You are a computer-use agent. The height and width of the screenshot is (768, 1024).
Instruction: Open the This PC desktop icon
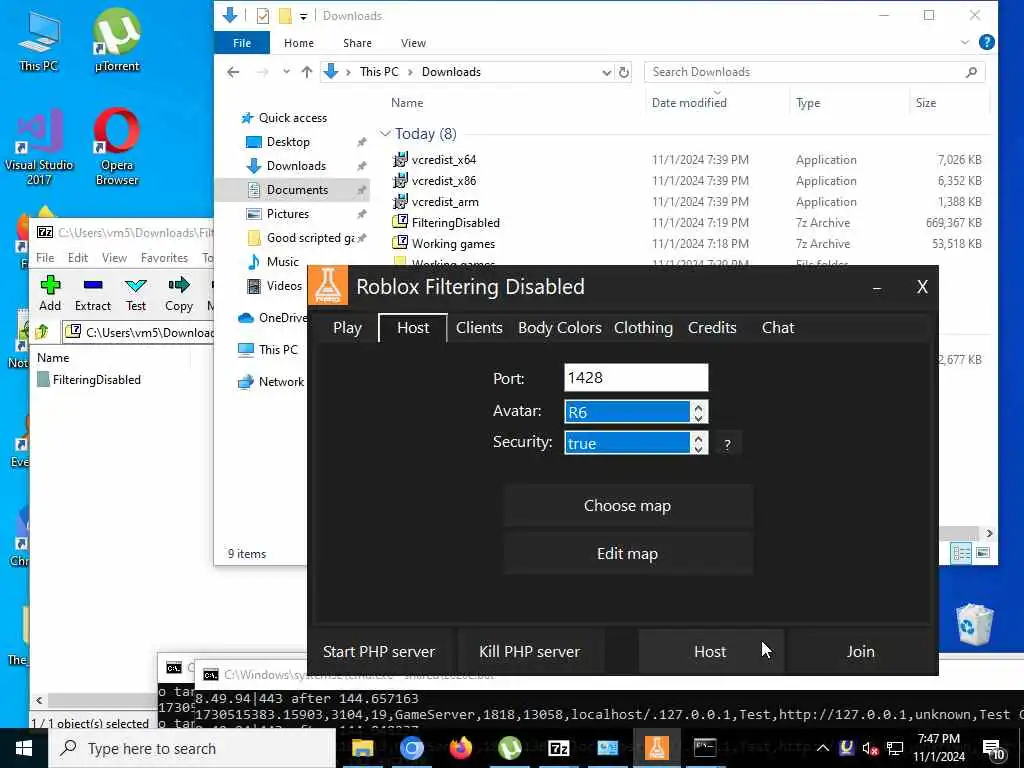tap(39, 40)
